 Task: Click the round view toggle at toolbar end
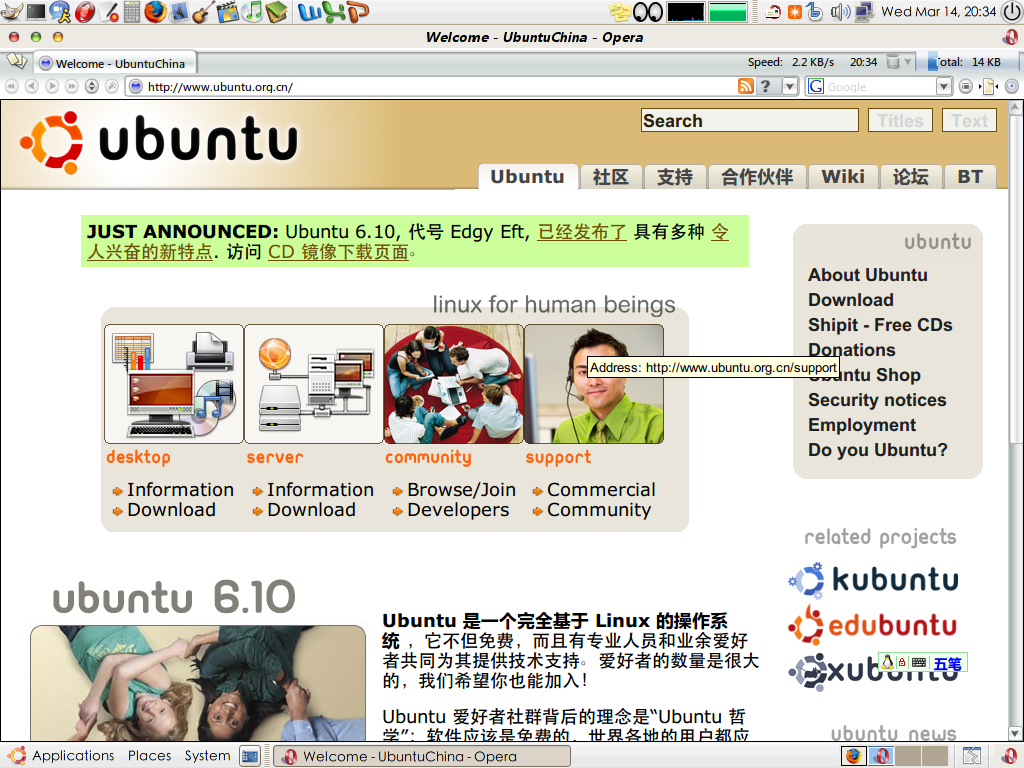[1012, 86]
